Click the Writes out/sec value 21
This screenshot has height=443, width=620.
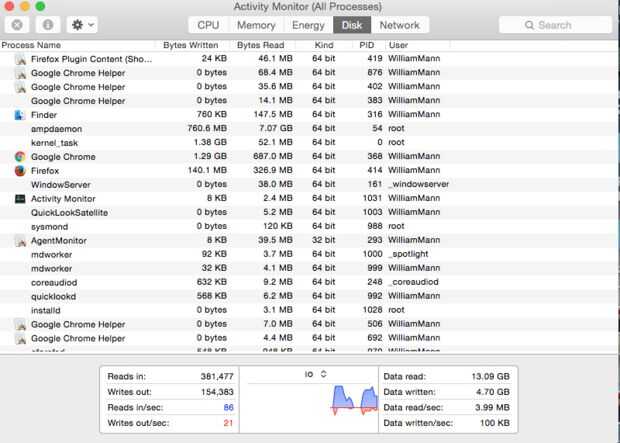[x=229, y=423]
